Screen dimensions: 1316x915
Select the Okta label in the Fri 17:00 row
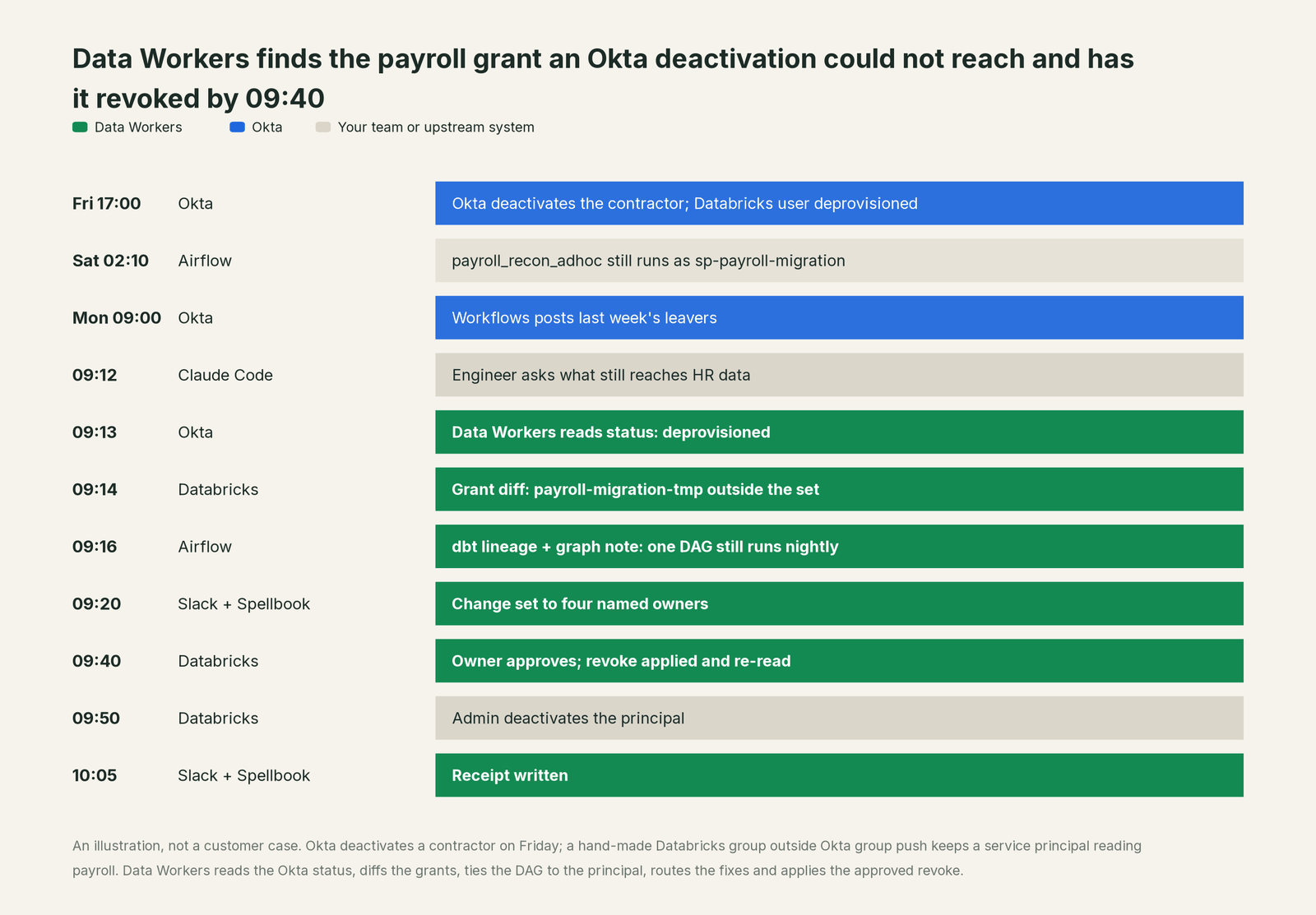[x=196, y=203]
